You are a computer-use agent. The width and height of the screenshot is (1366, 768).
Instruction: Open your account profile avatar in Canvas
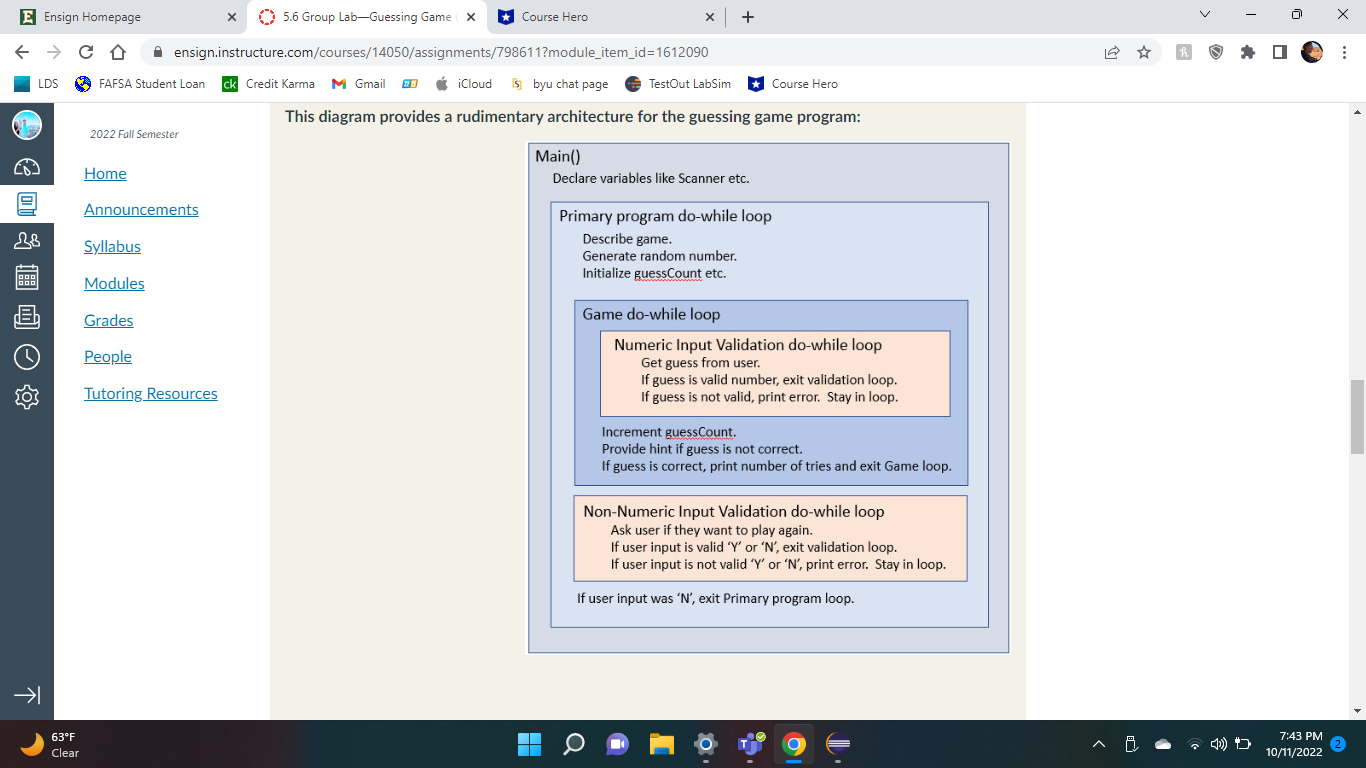[27, 126]
